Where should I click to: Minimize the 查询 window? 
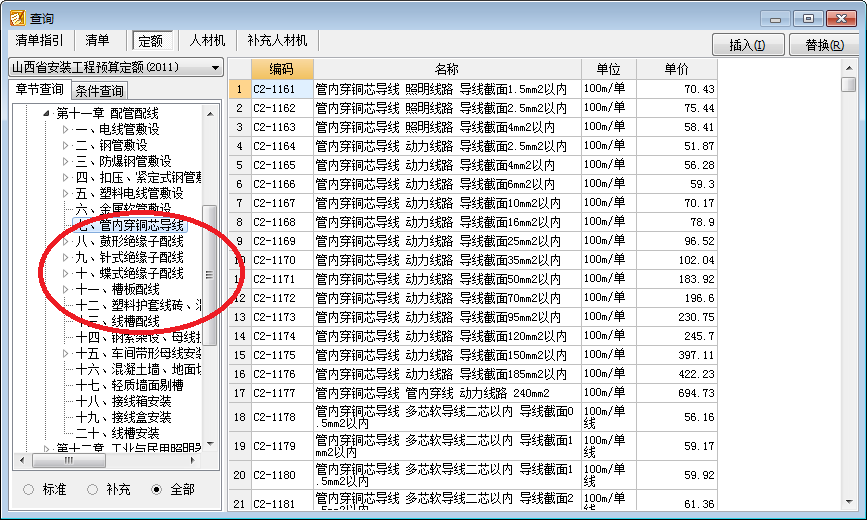point(775,19)
